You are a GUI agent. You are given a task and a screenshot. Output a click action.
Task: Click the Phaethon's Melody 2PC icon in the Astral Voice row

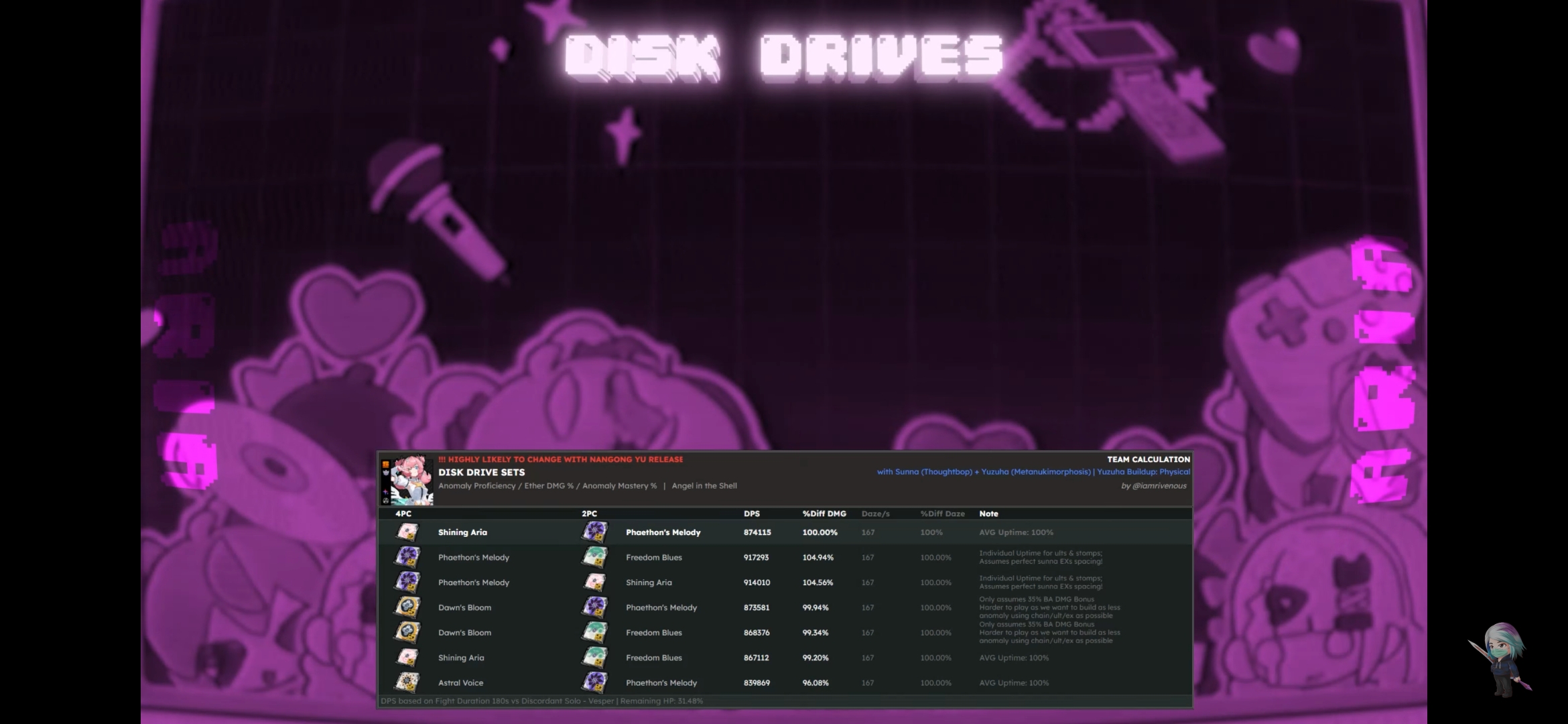coord(594,682)
